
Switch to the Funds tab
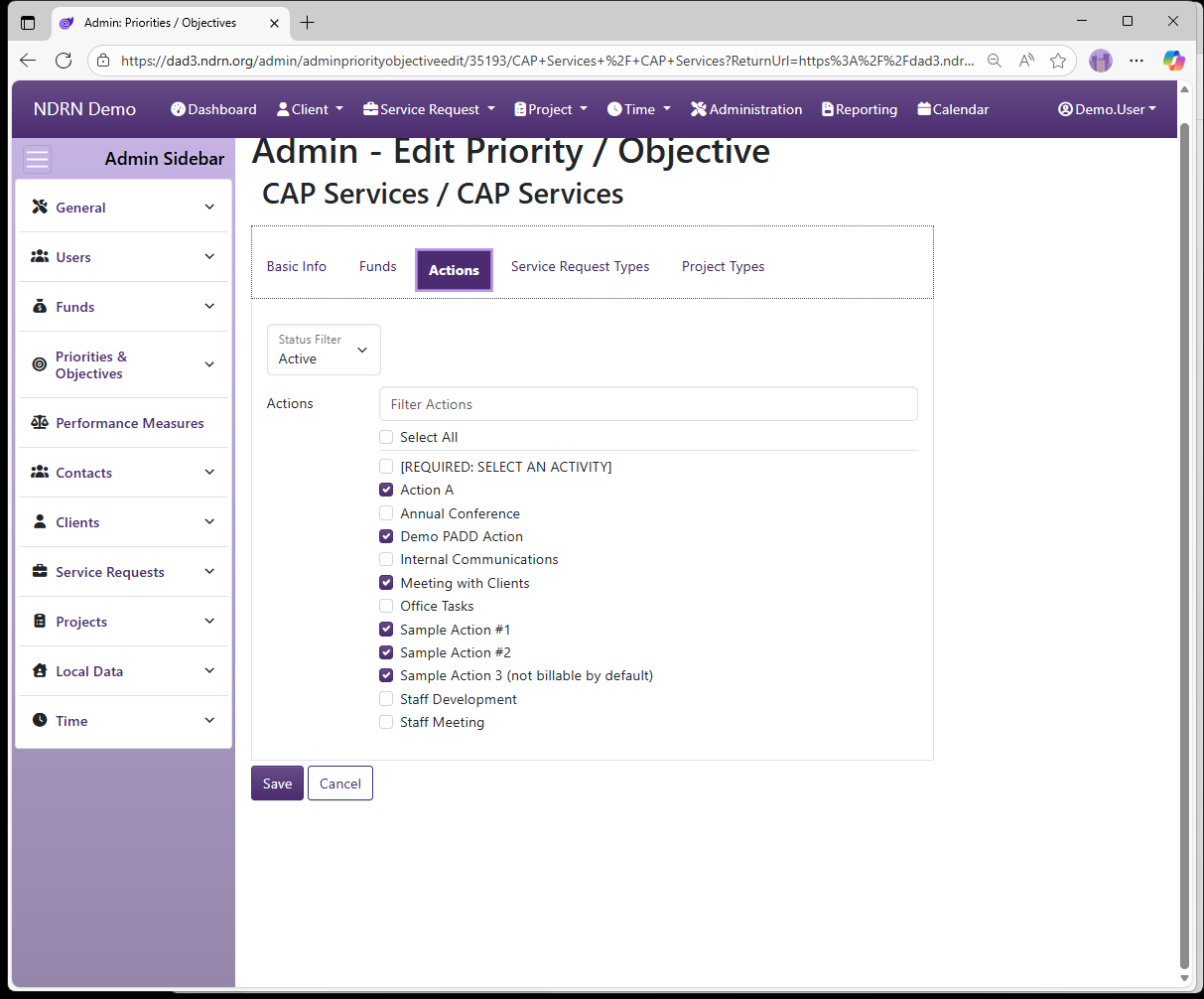click(x=378, y=266)
